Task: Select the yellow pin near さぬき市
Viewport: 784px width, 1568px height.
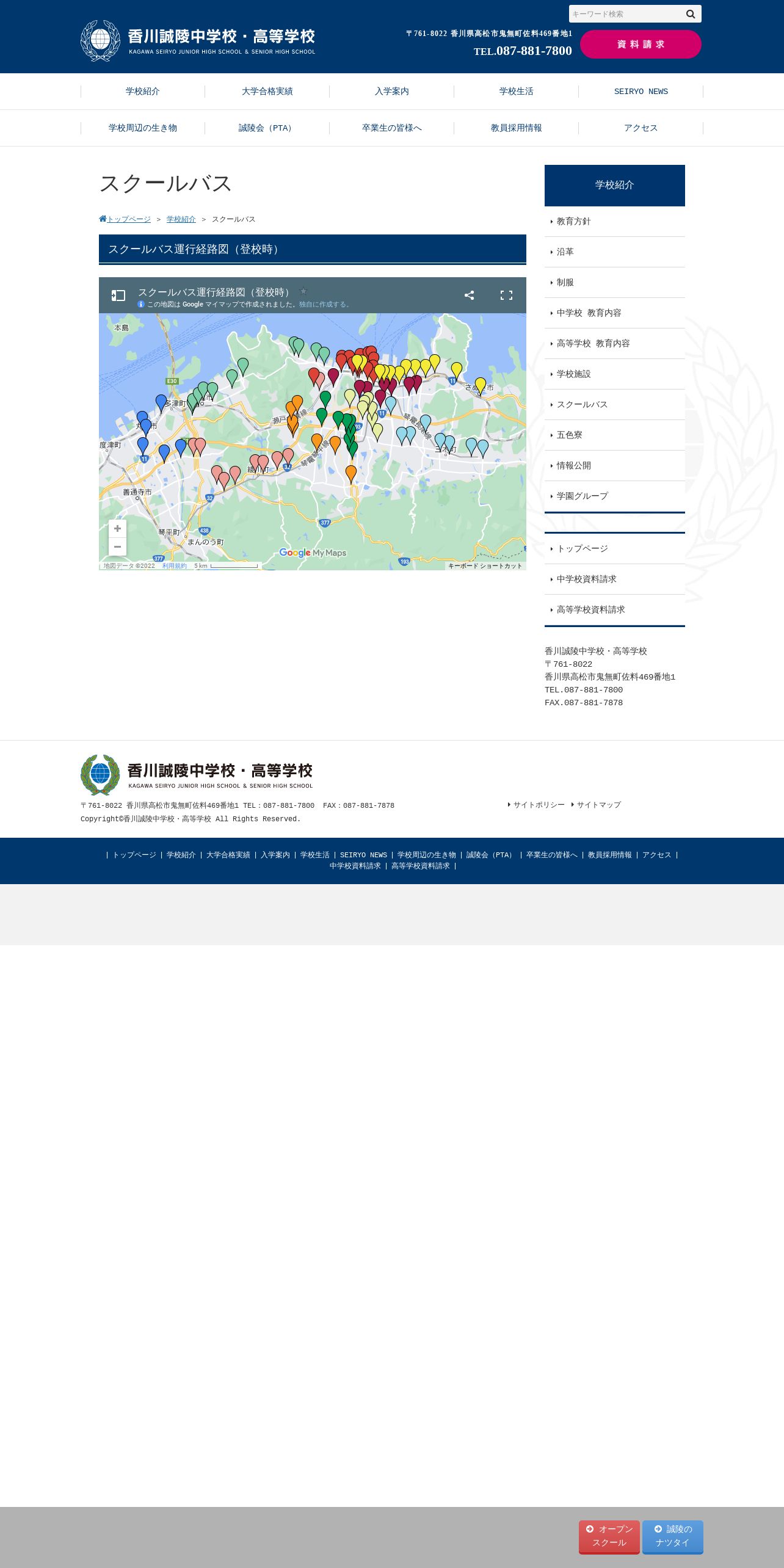Action: pos(481,385)
